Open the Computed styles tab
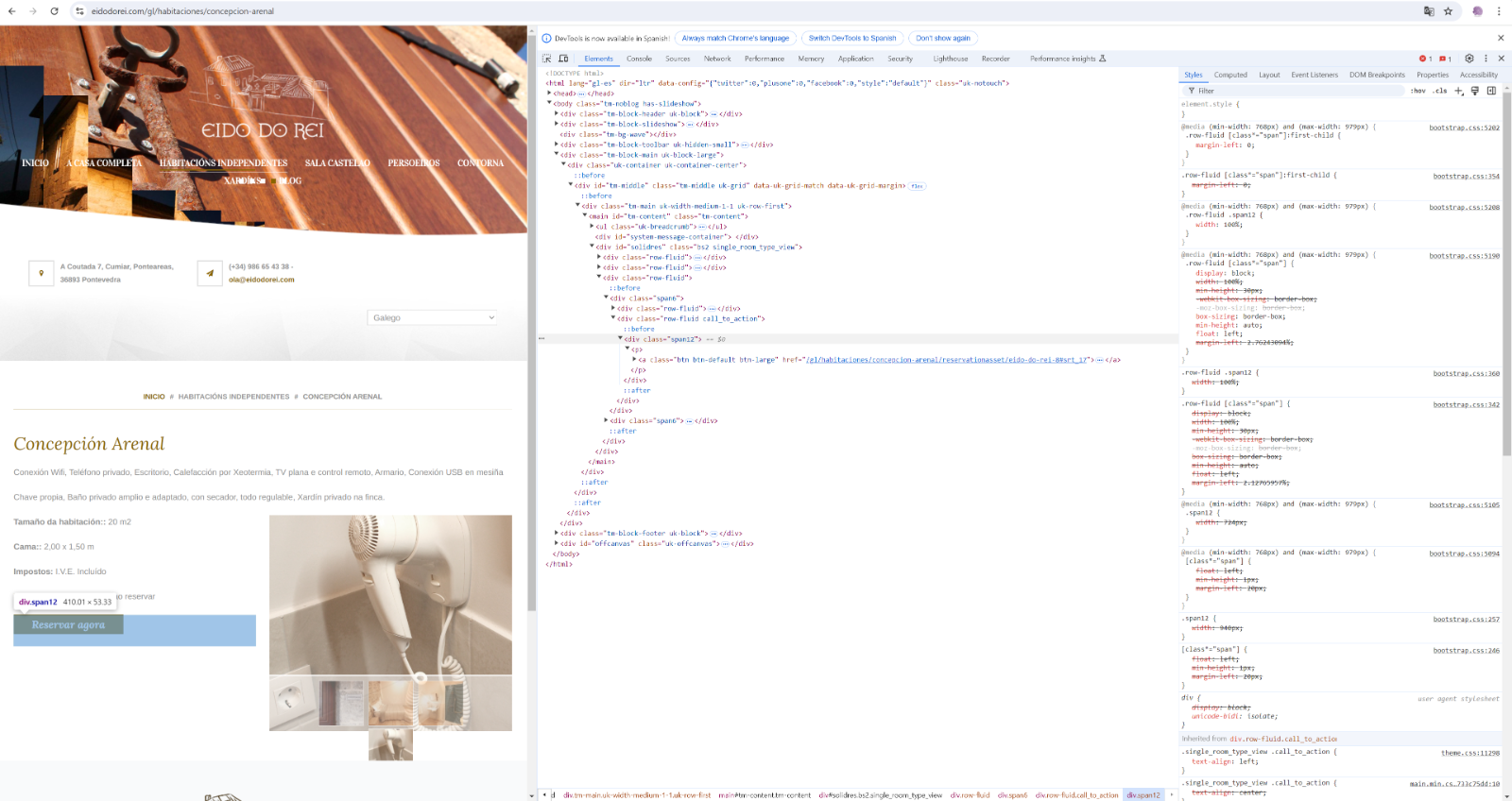This screenshot has height=801, width=1512. click(1230, 75)
